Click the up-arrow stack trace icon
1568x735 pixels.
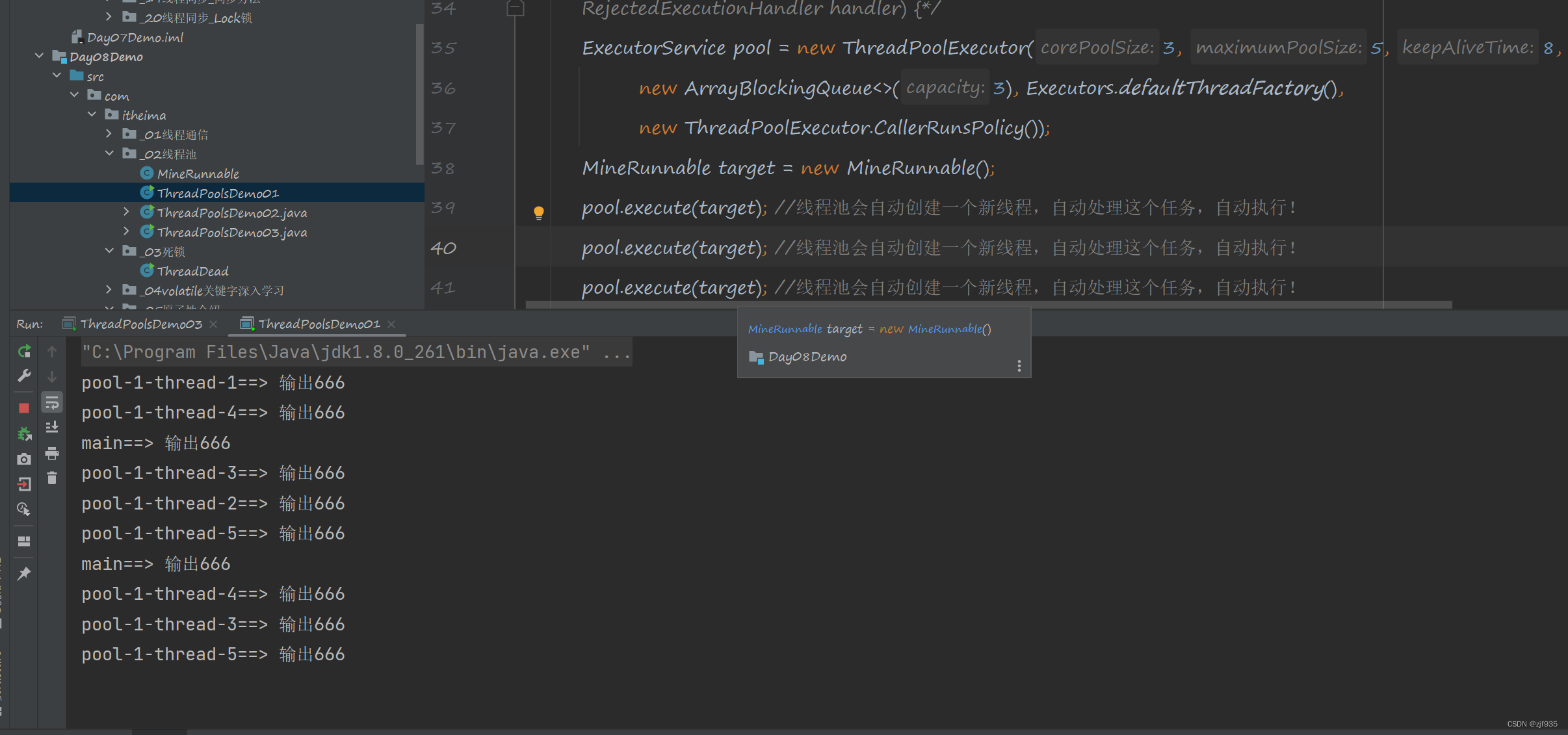52,352
